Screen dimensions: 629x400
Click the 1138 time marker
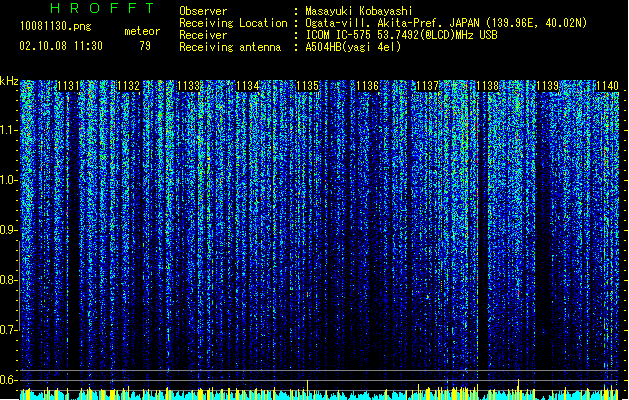pyautogui.click(x=487, y=86)
